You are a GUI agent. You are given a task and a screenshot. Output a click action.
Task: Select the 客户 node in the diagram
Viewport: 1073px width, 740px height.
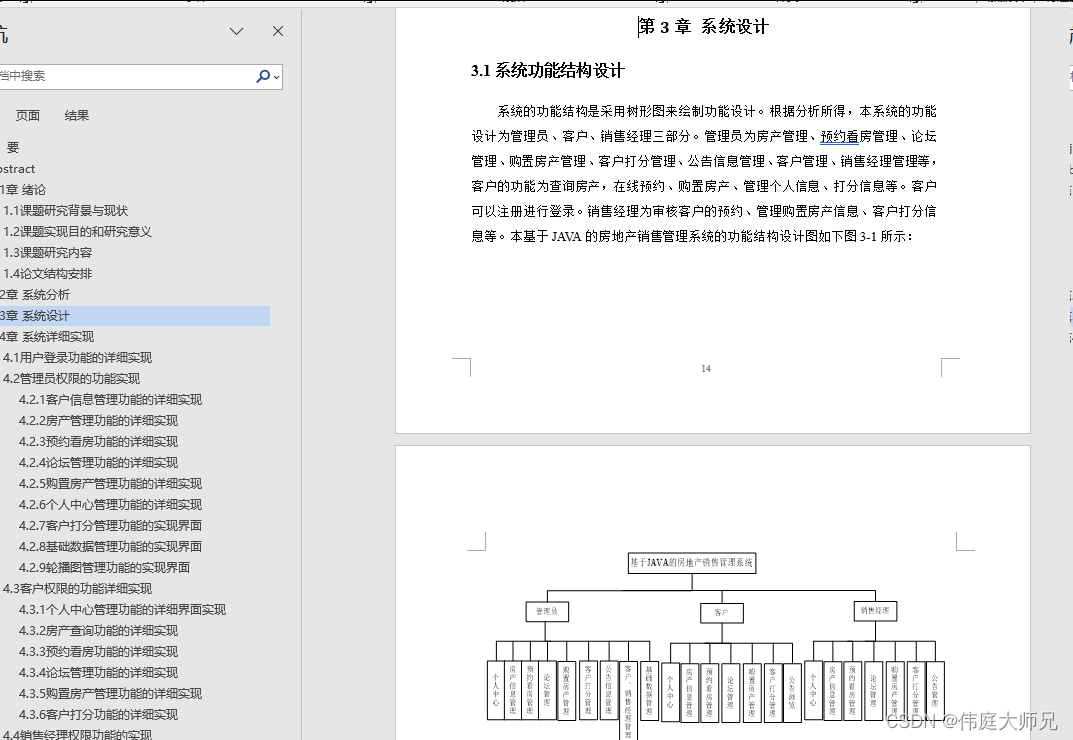coord(722,613)
